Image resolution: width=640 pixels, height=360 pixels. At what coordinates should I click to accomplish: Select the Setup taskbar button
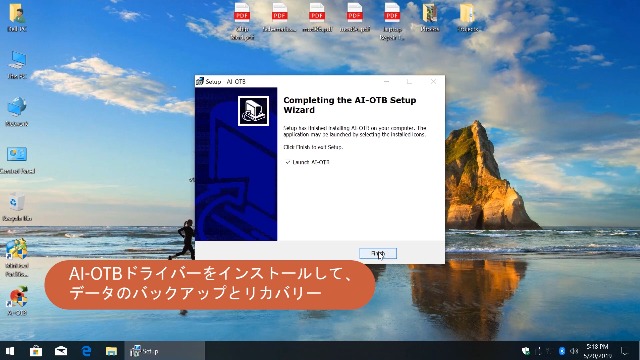(164, 351)
